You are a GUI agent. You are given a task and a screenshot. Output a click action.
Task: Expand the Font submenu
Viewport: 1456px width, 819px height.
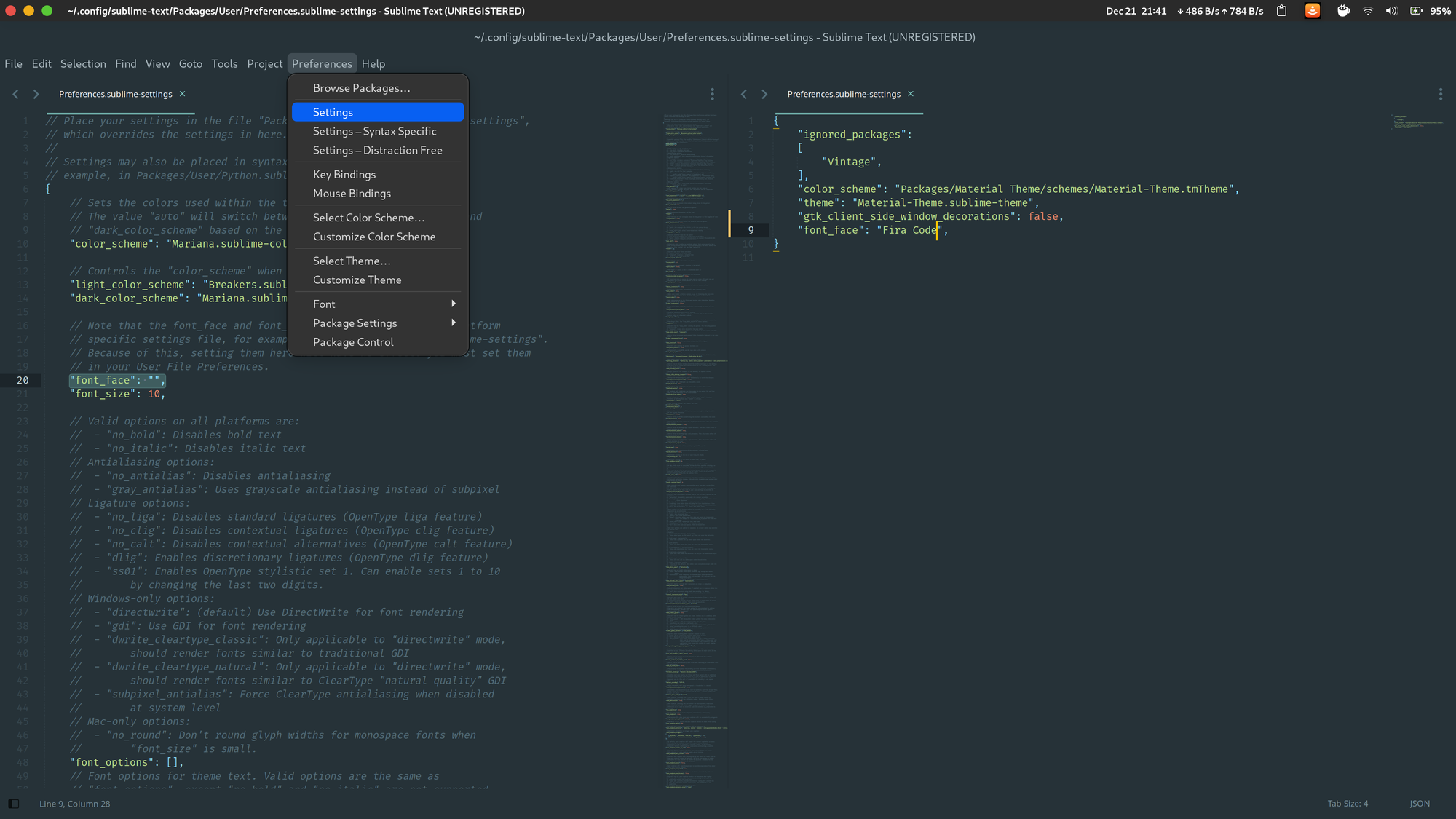pyautogui.click(x=378, y=304)
